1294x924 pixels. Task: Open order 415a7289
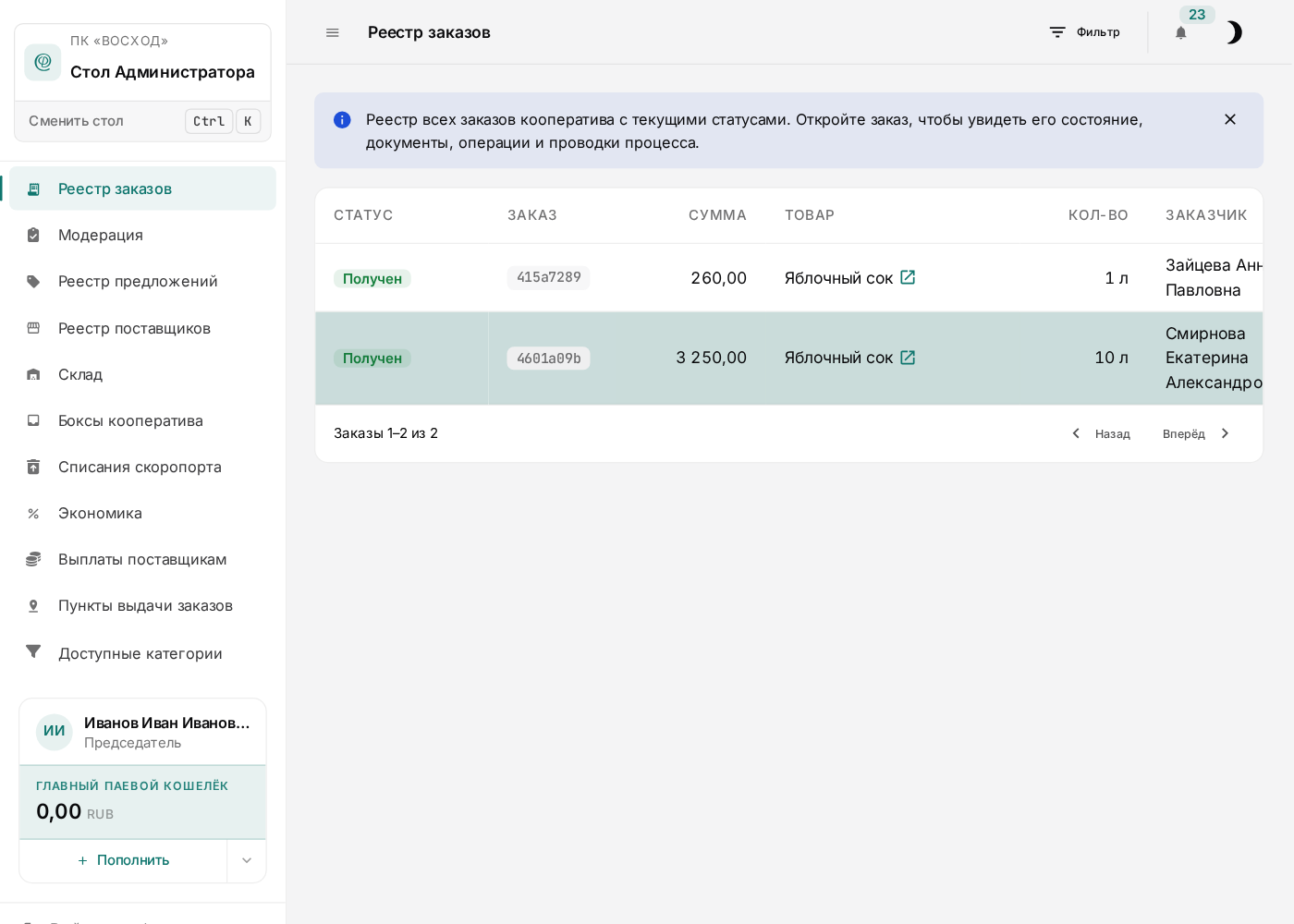click(x=548, y=277)
